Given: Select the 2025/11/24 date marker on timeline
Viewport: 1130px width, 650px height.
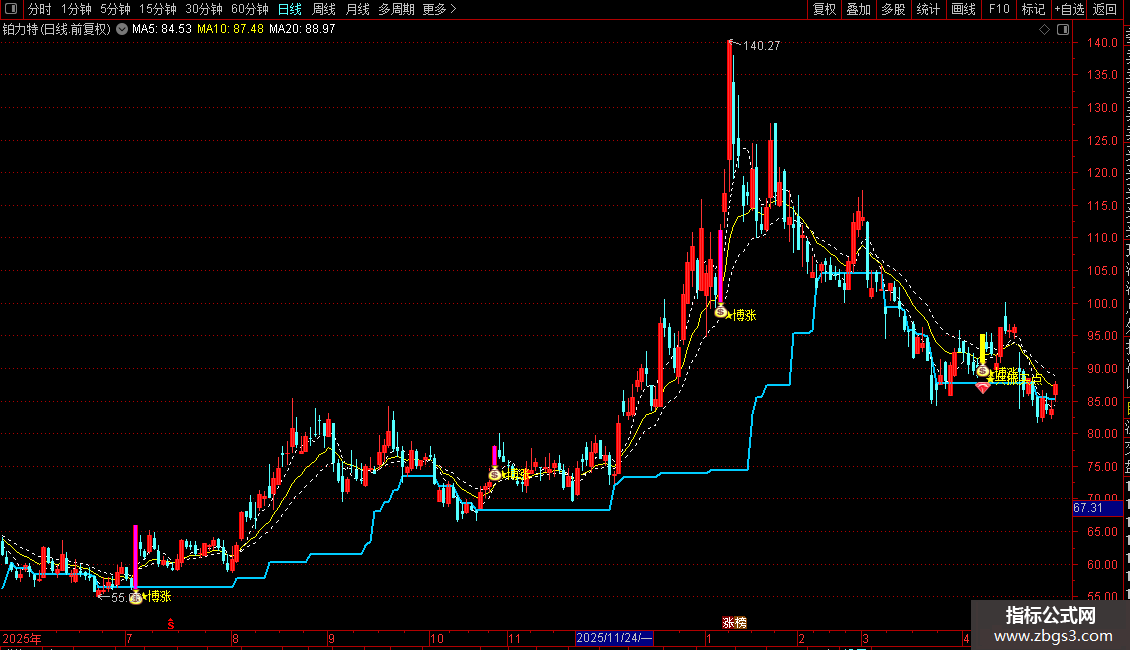Looking at the screenshot, I should [614, 638].
